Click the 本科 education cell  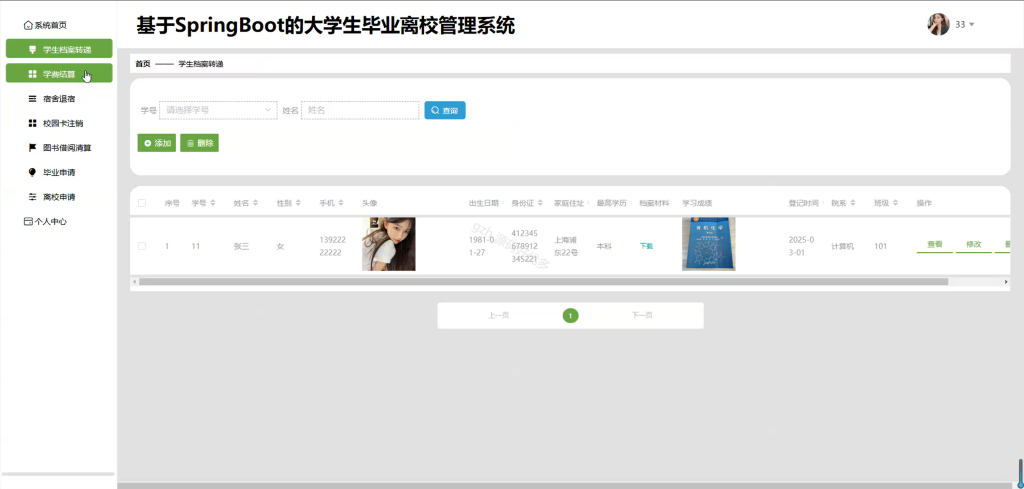click(604, 246)
